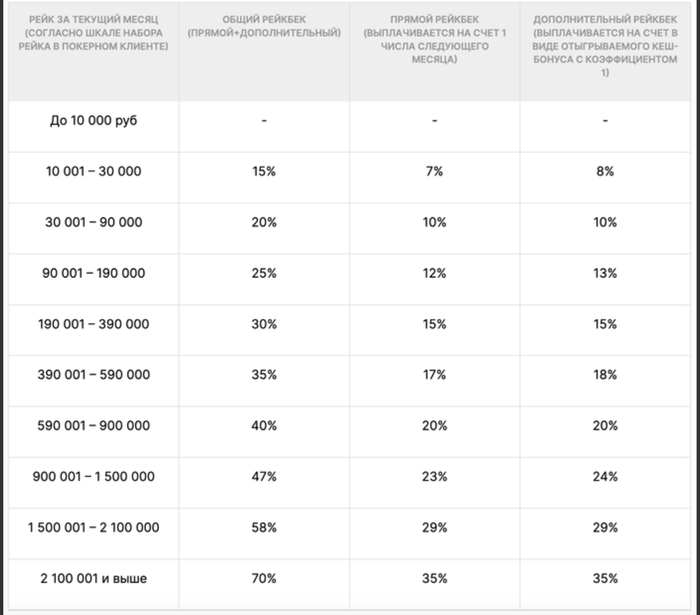Select the '10 001 – 30 000' rake range
Image resolution: width=700 pixels, height=615 pixels.
93,171
